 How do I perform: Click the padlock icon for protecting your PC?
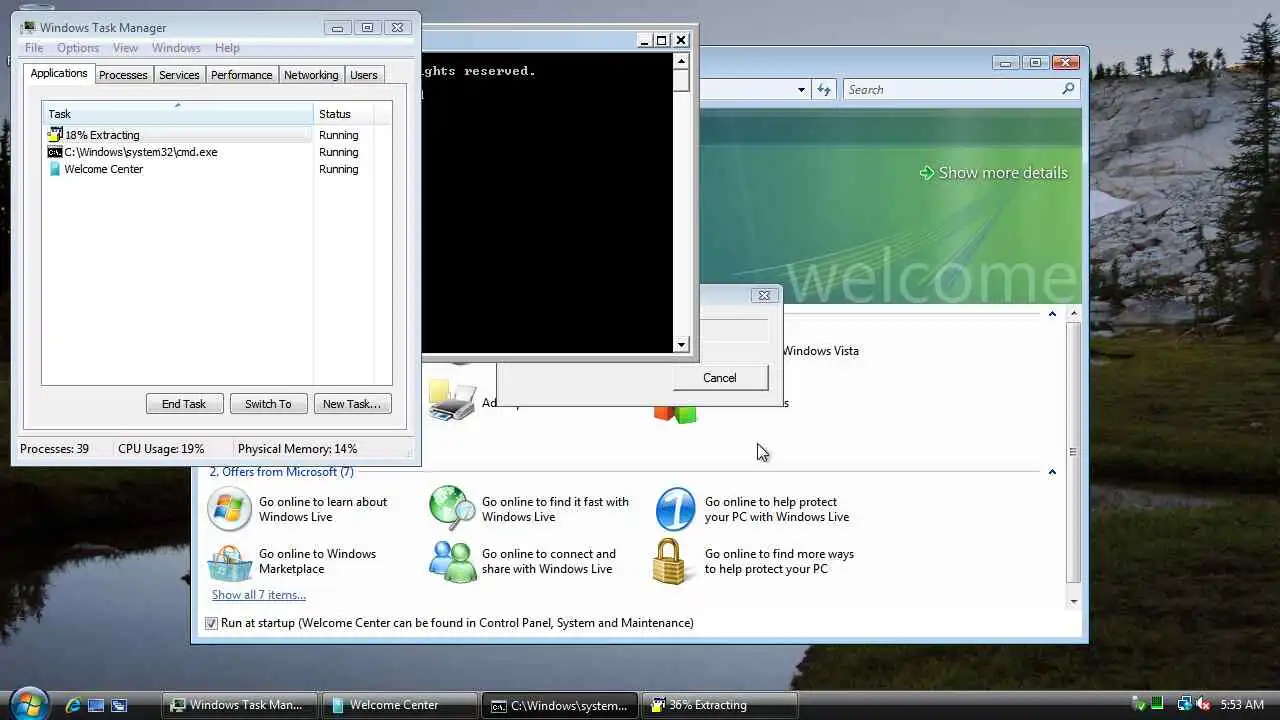(x=670, y=562)
